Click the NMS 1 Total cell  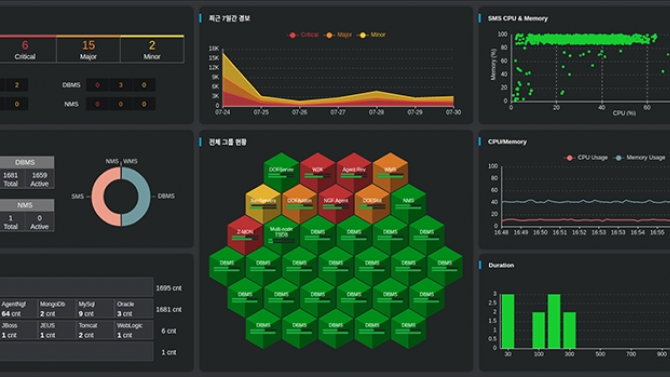pos(11,222)
